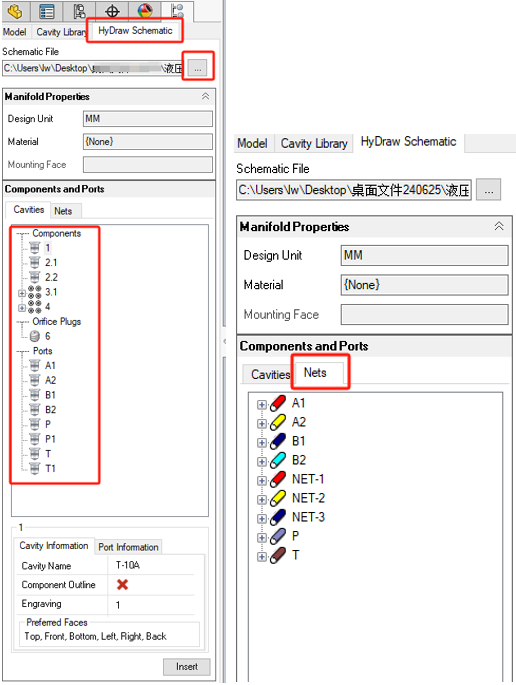Open the first feature manager tab icon
Image resolution: width=516 pixels, height=685 pixels.
(15, 11)
